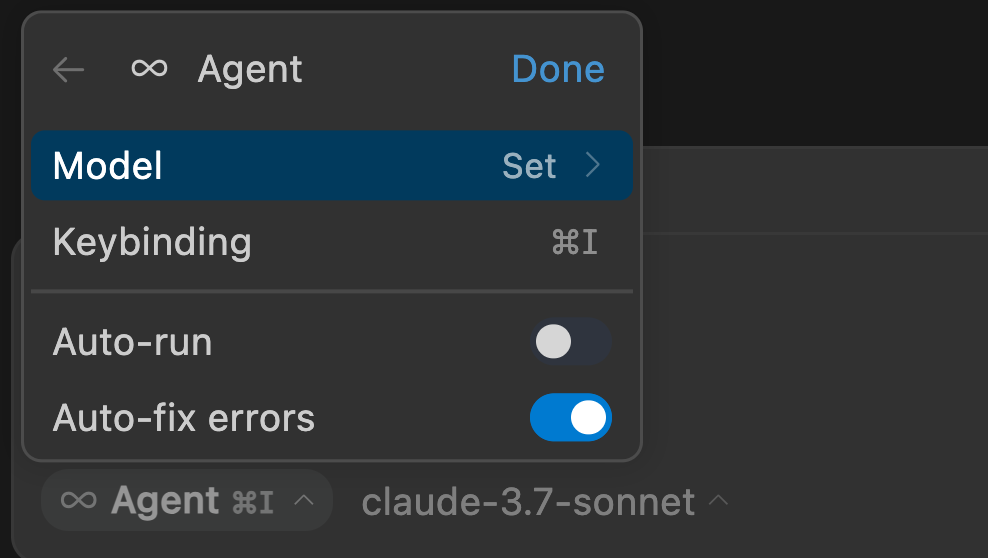
Task: Click the ⌘I hint in the bottom Agent pill
Action: [252, 501]
